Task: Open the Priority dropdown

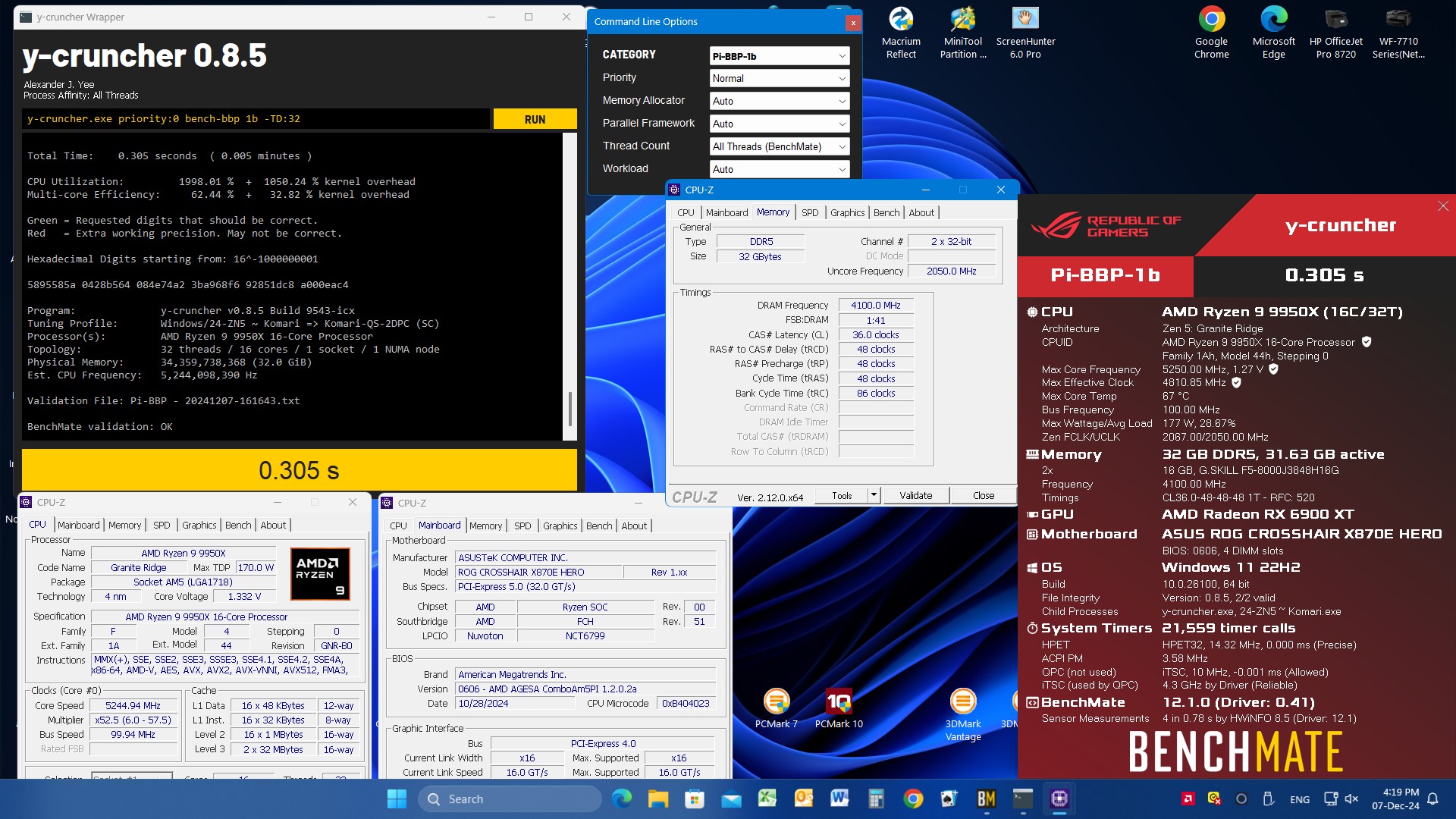Action: coord(779,78)
